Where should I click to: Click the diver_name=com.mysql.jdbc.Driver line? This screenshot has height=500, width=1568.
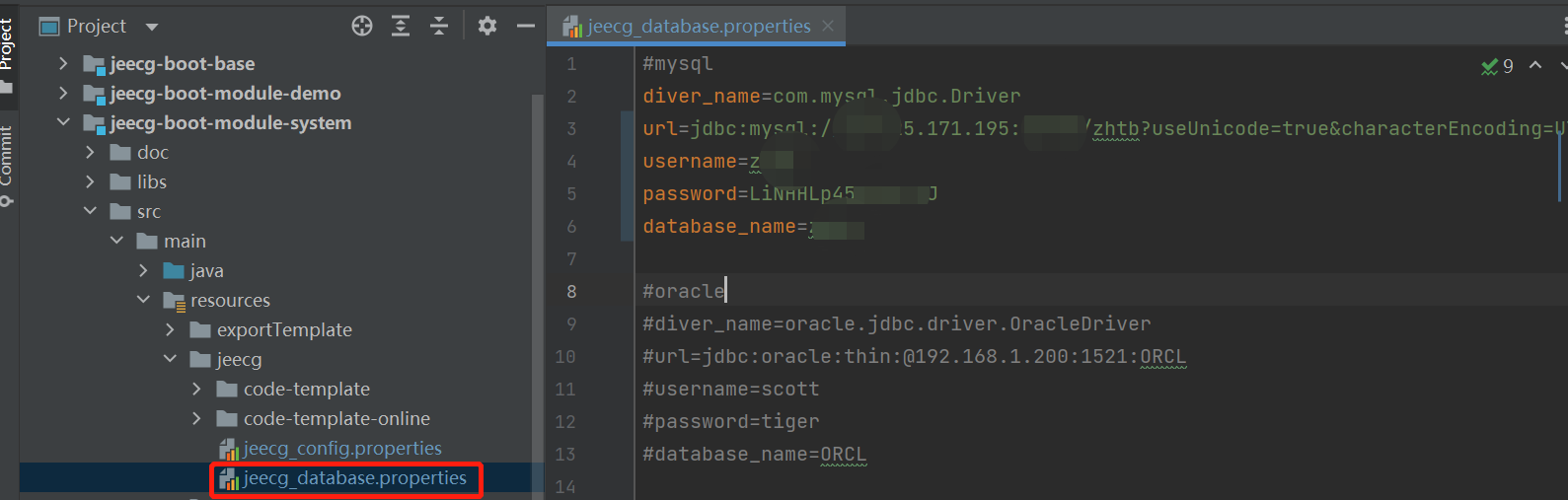(x=832, y=97)
